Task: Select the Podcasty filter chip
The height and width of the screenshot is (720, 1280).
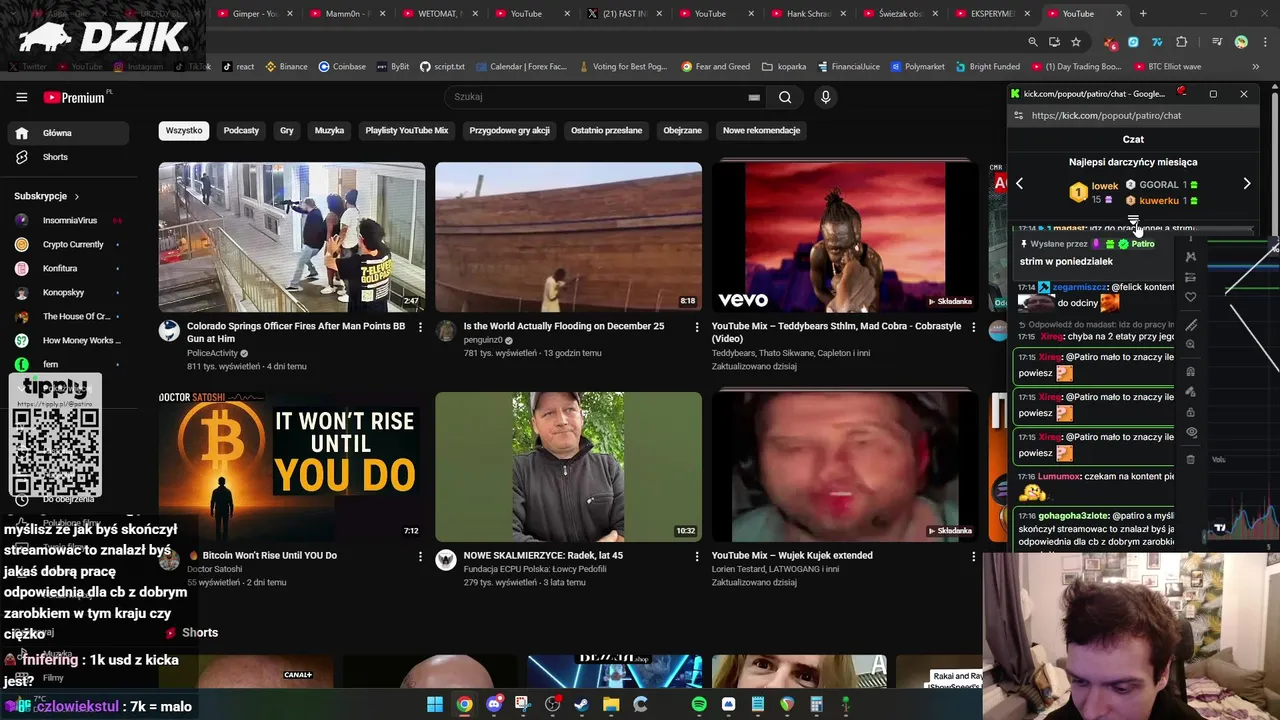Action: point(241,130)
